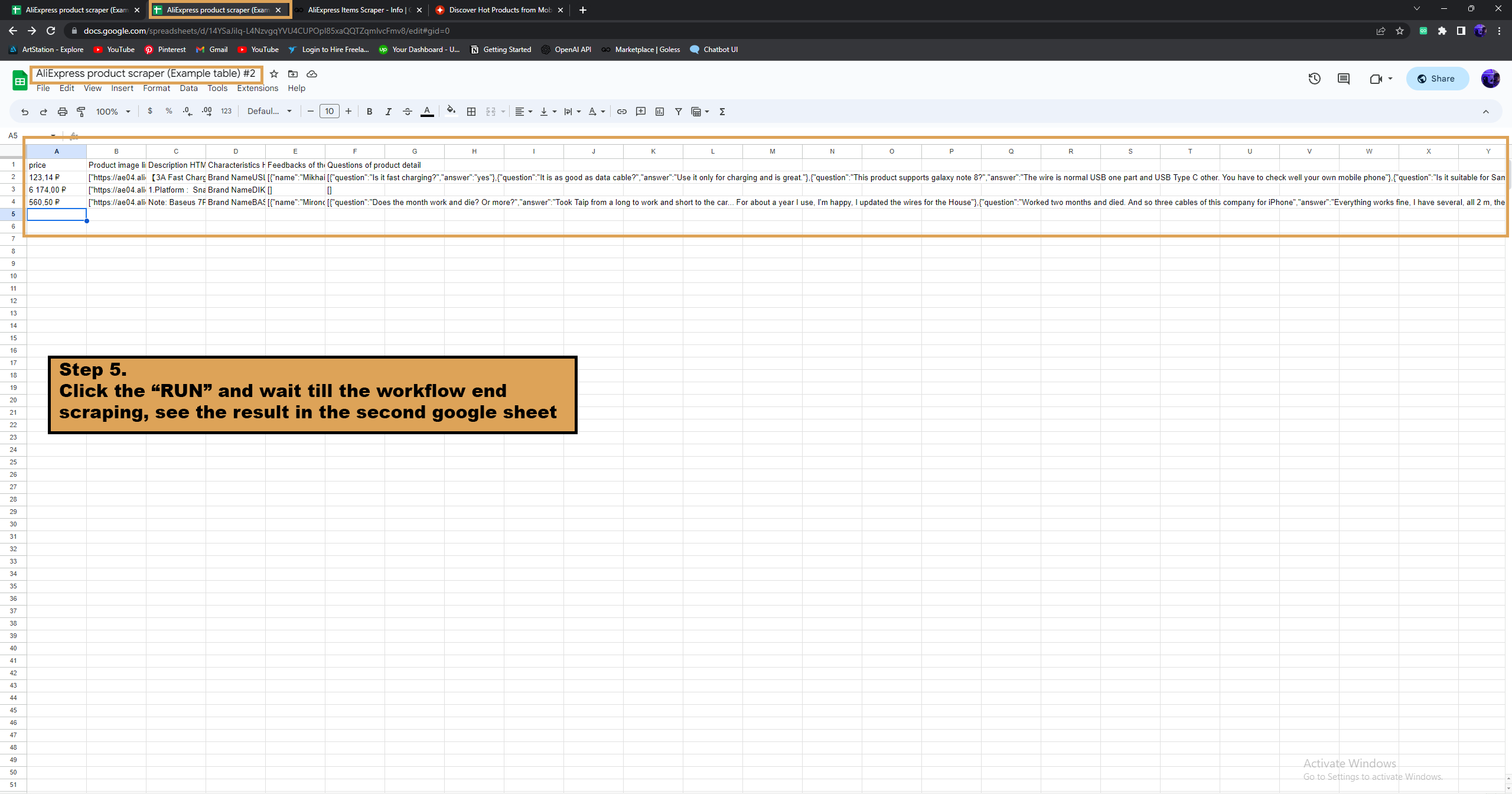Open the Name box dropdown arrow
The height and width of the screenshot is (794, 1512).
pos(53,136)
